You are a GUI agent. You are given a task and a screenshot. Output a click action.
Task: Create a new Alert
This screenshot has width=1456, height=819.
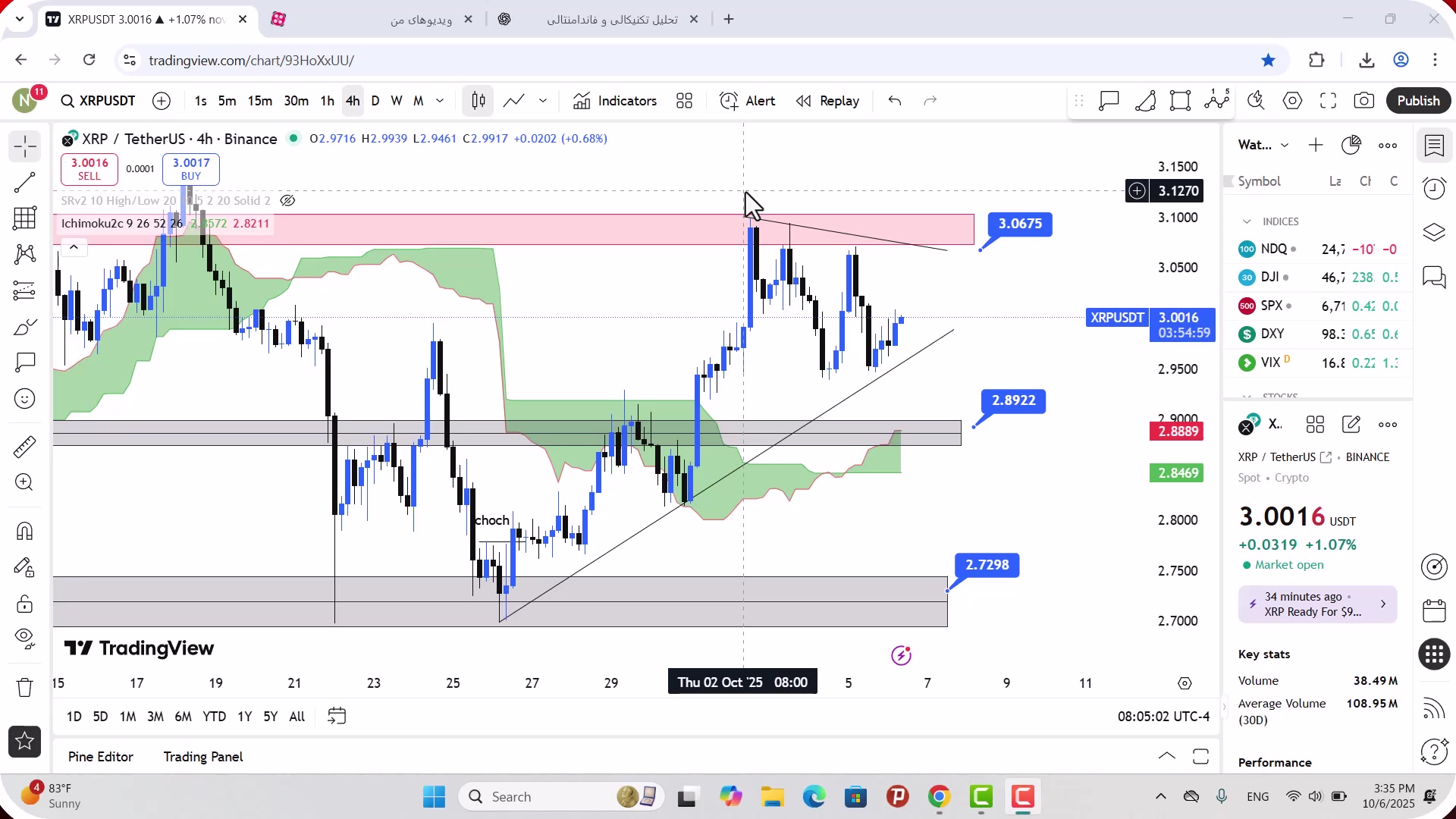(x=748, y=101)
